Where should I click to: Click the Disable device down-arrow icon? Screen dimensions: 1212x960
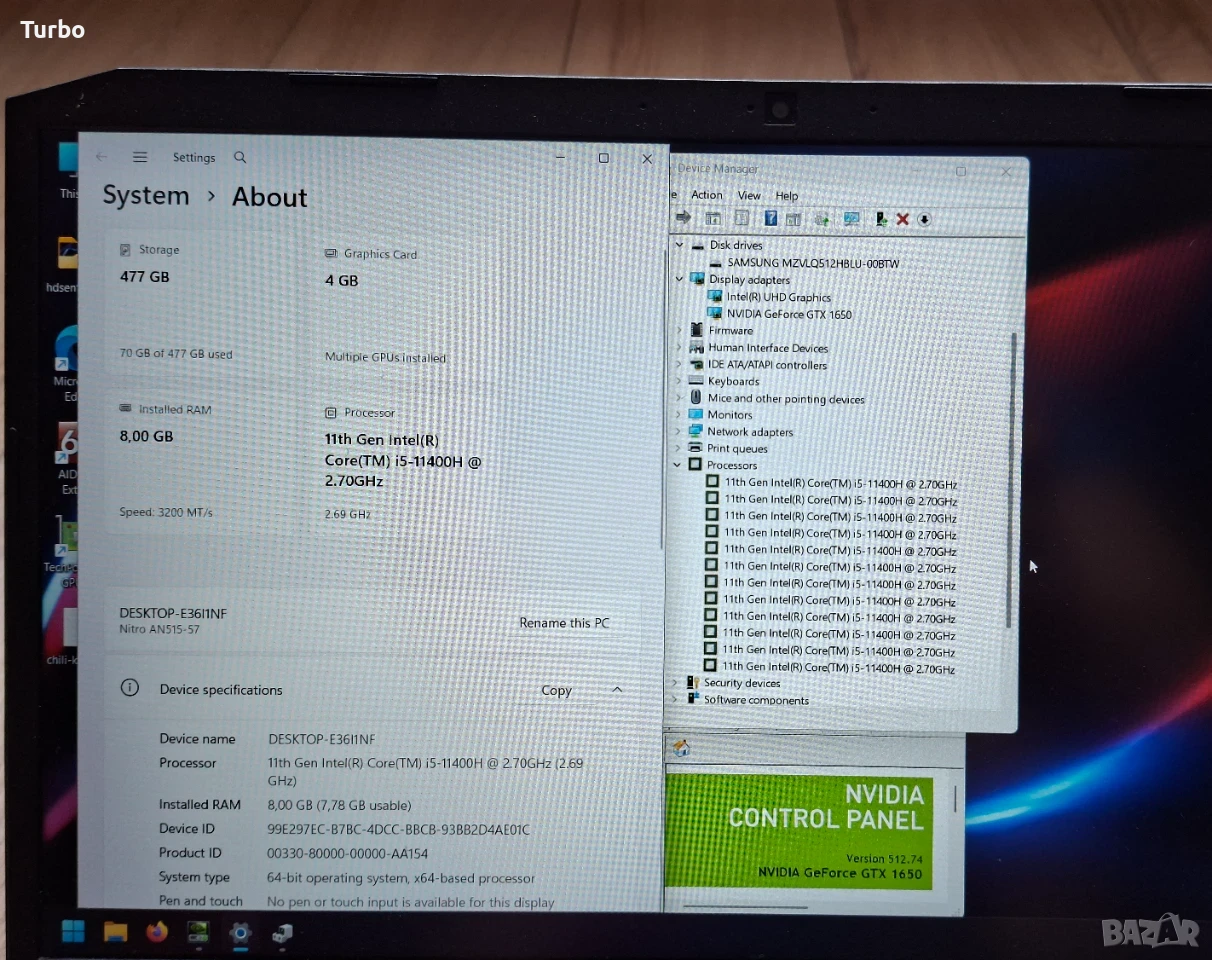[924, 219]
